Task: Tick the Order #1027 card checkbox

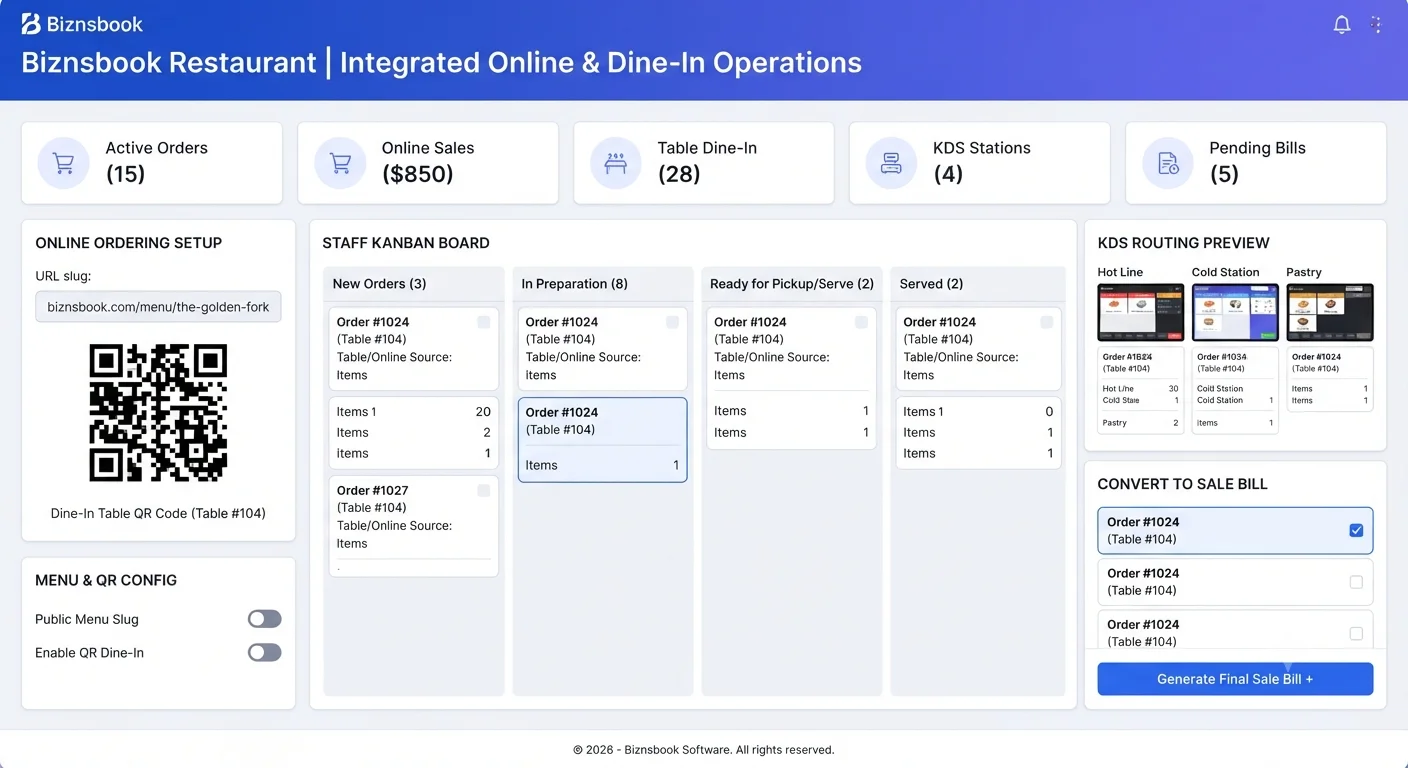Action: click(484, 490)
